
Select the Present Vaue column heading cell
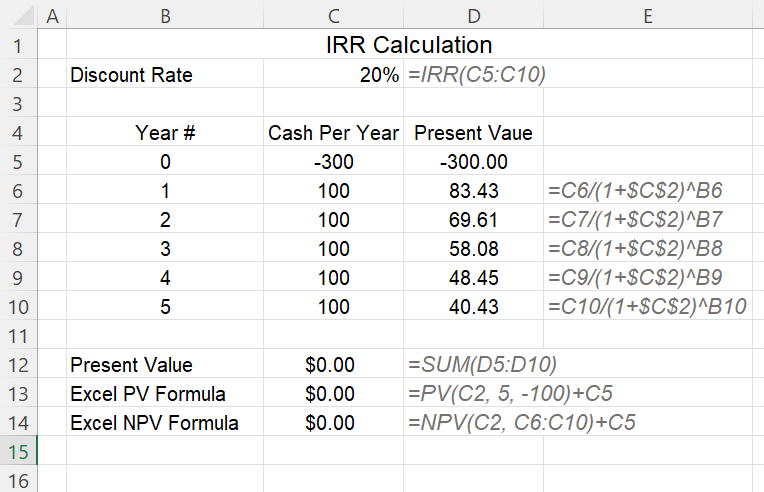point(474,132)
